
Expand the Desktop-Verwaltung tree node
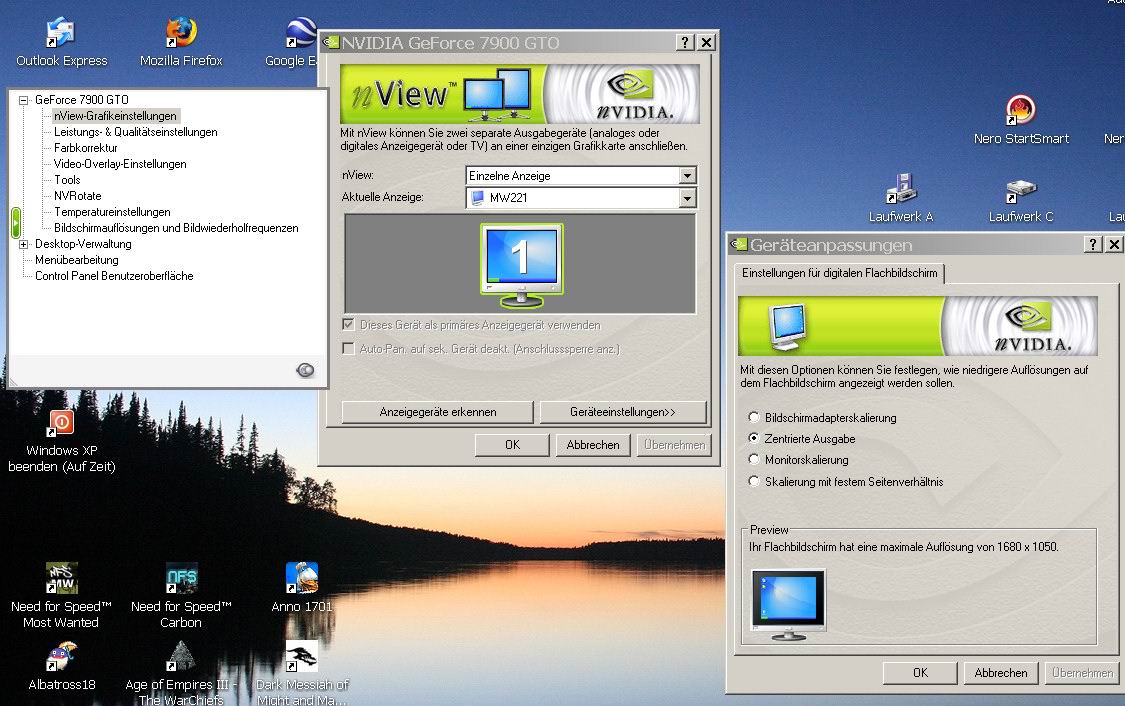coord(24,245)
